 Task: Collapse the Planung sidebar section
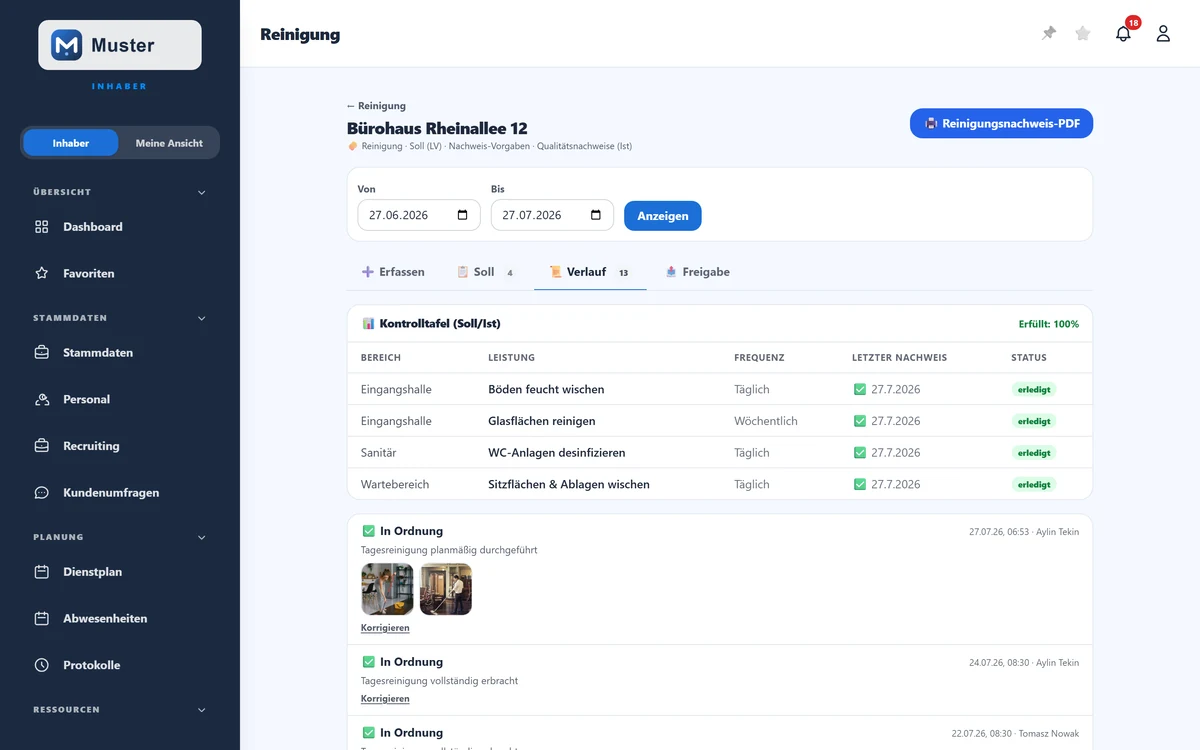pos(201,537)
